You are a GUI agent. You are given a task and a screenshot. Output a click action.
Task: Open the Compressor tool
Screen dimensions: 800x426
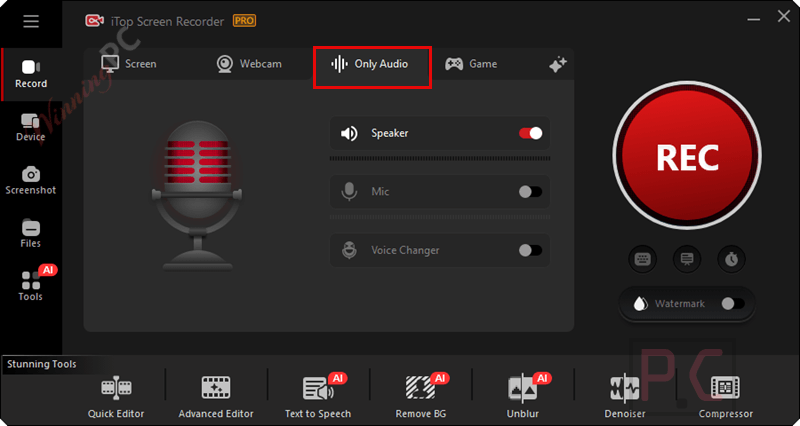tap(726, 397)
